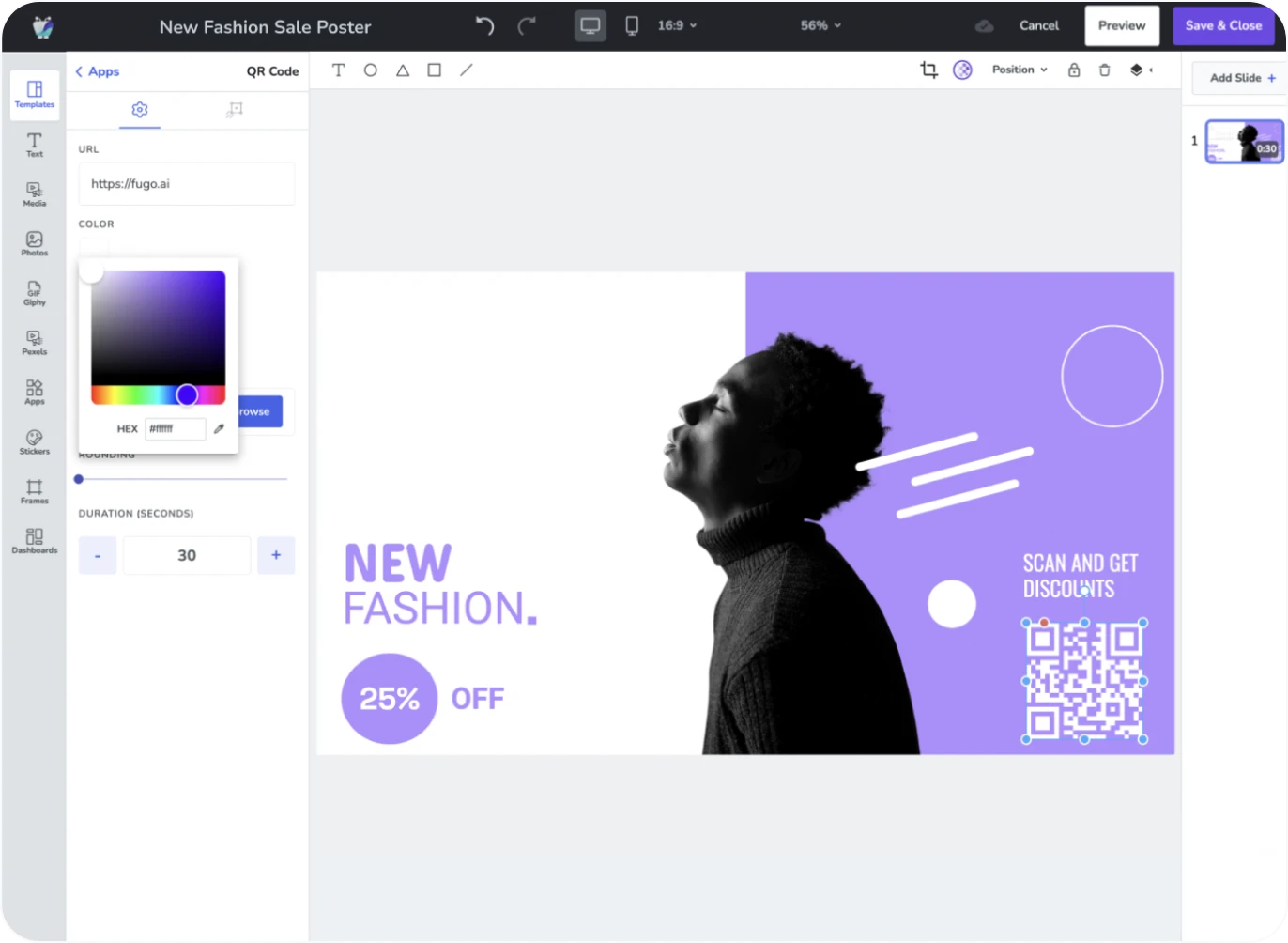The width and height of the screenshot is (1288, 943).
Task: Select the square shape tool
Action: tap(435, 70)
